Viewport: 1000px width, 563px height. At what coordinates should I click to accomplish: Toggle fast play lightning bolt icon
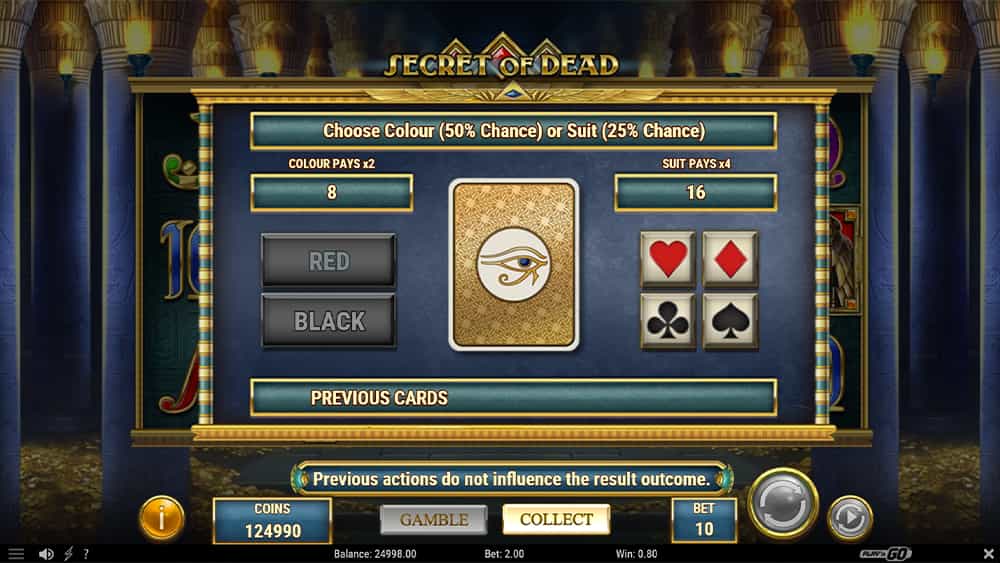[x=68, y=554]
